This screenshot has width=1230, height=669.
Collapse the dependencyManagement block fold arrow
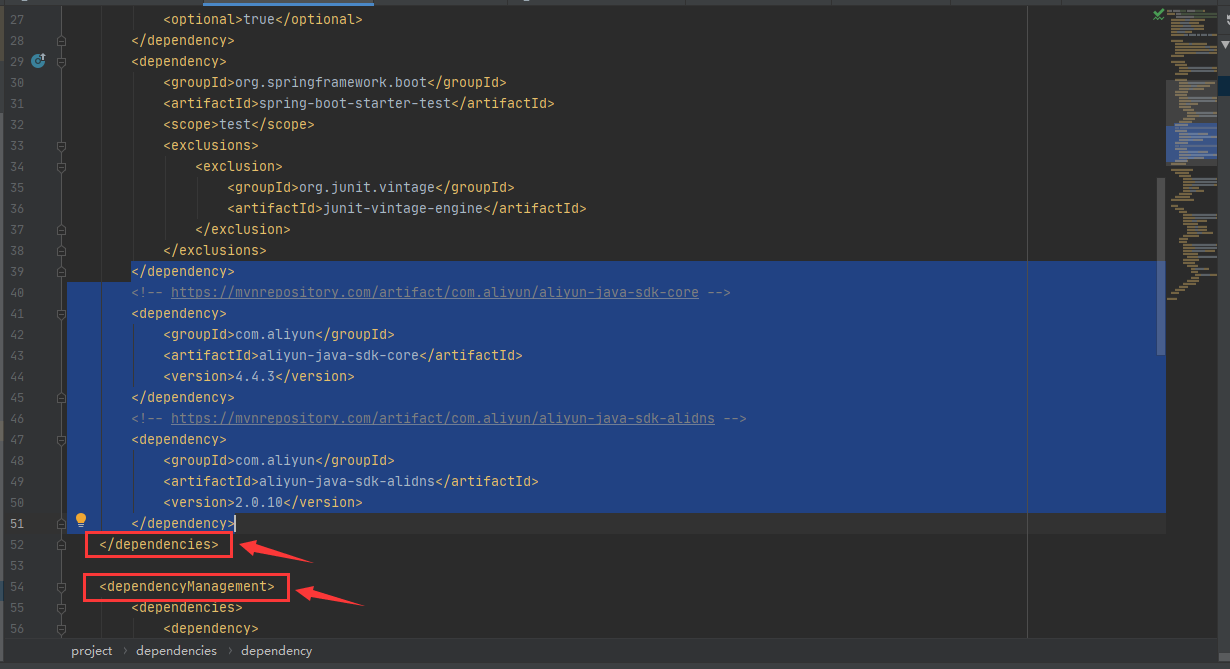point(61,587)
